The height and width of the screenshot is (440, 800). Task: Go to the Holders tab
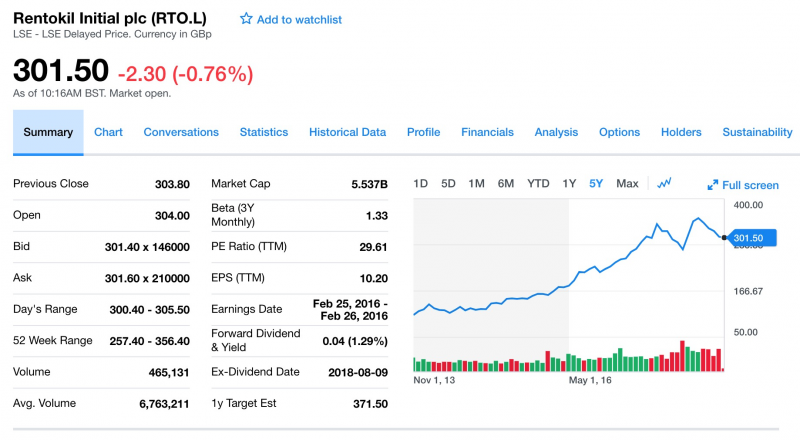[681, 132]
